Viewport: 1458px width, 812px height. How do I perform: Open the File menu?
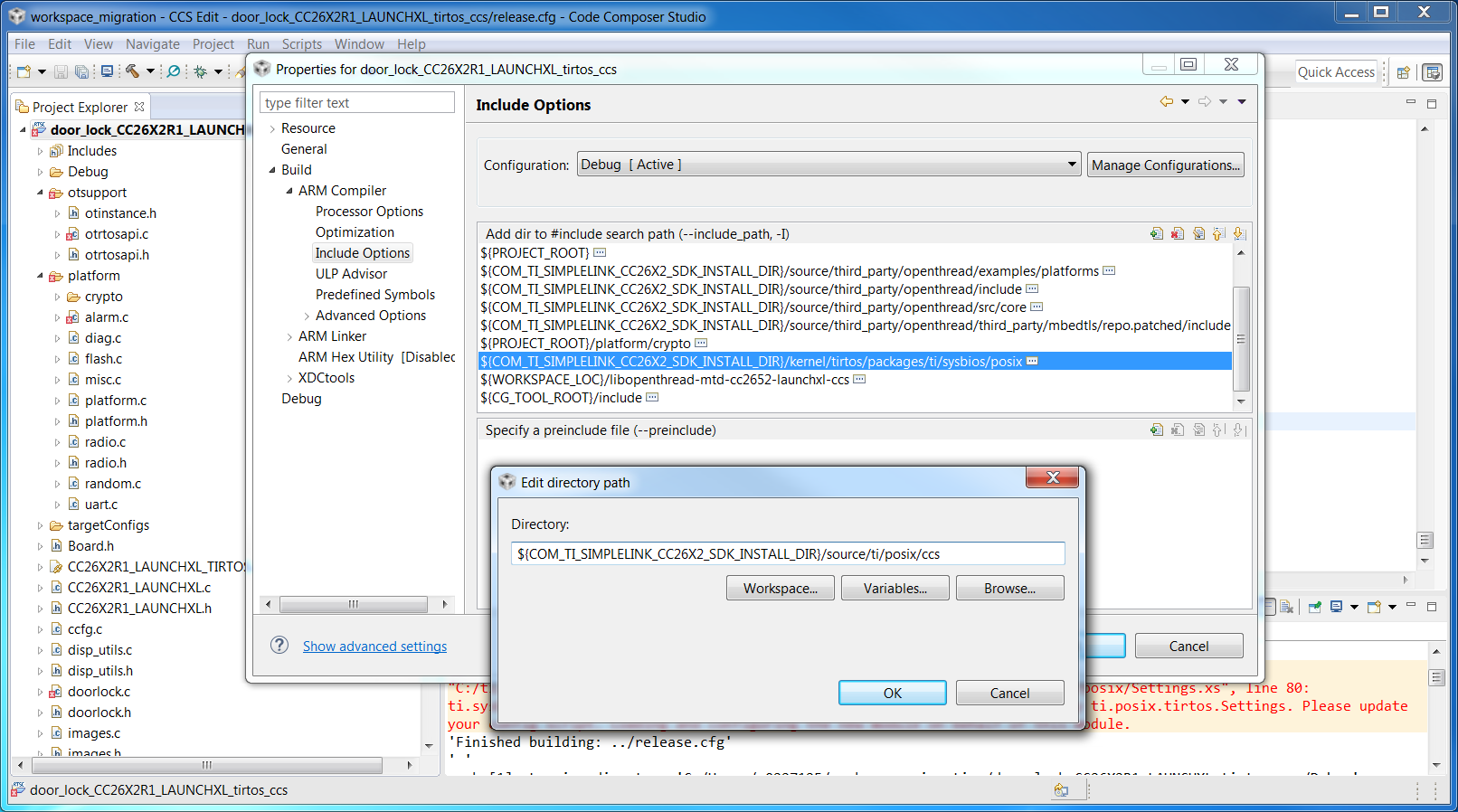pos(24,43)
